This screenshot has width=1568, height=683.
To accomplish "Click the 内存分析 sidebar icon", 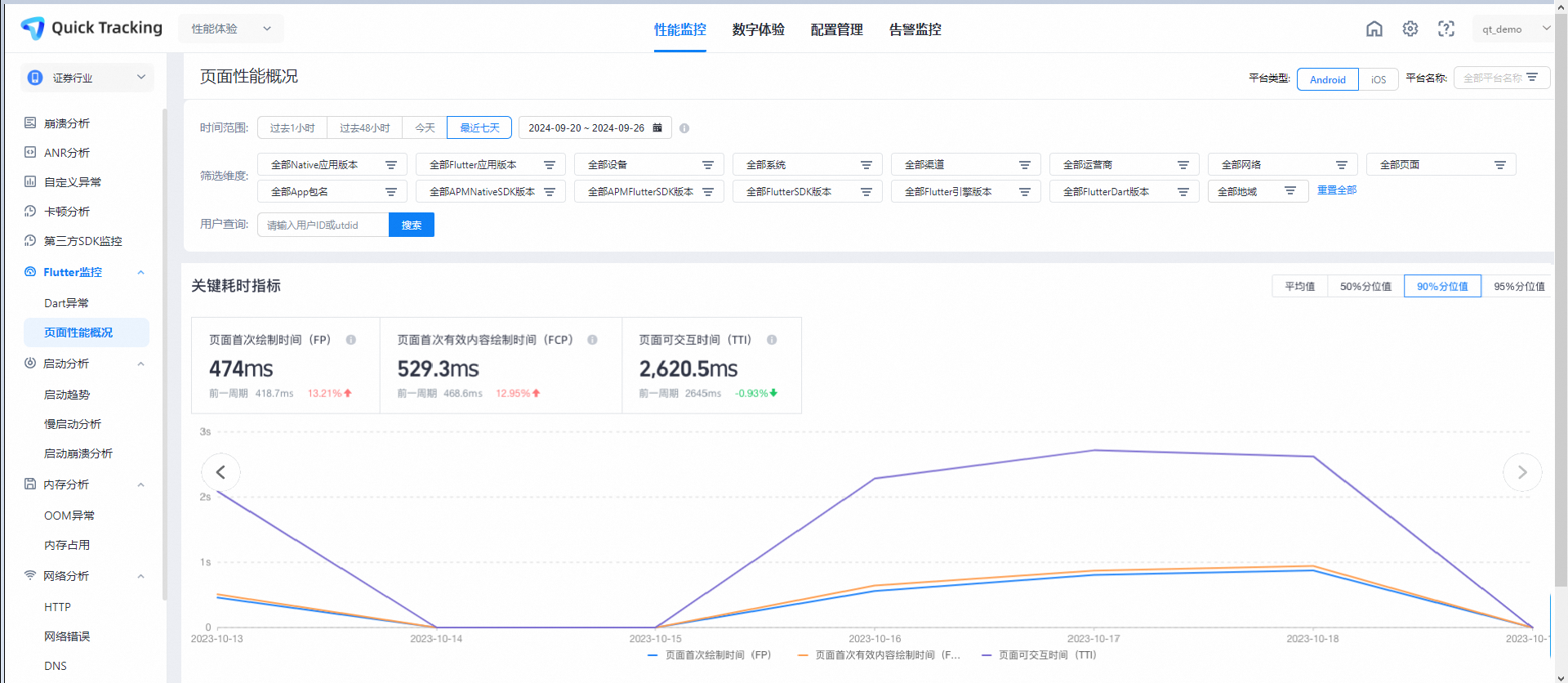I will [x=30, y=484].
